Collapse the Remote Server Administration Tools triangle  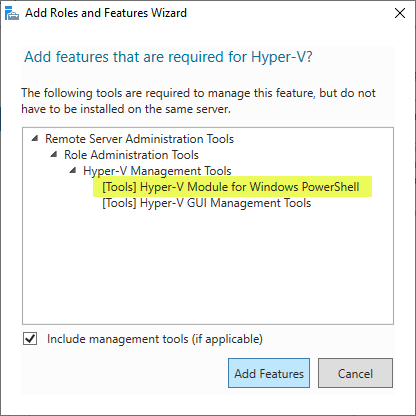coord(35,138)
